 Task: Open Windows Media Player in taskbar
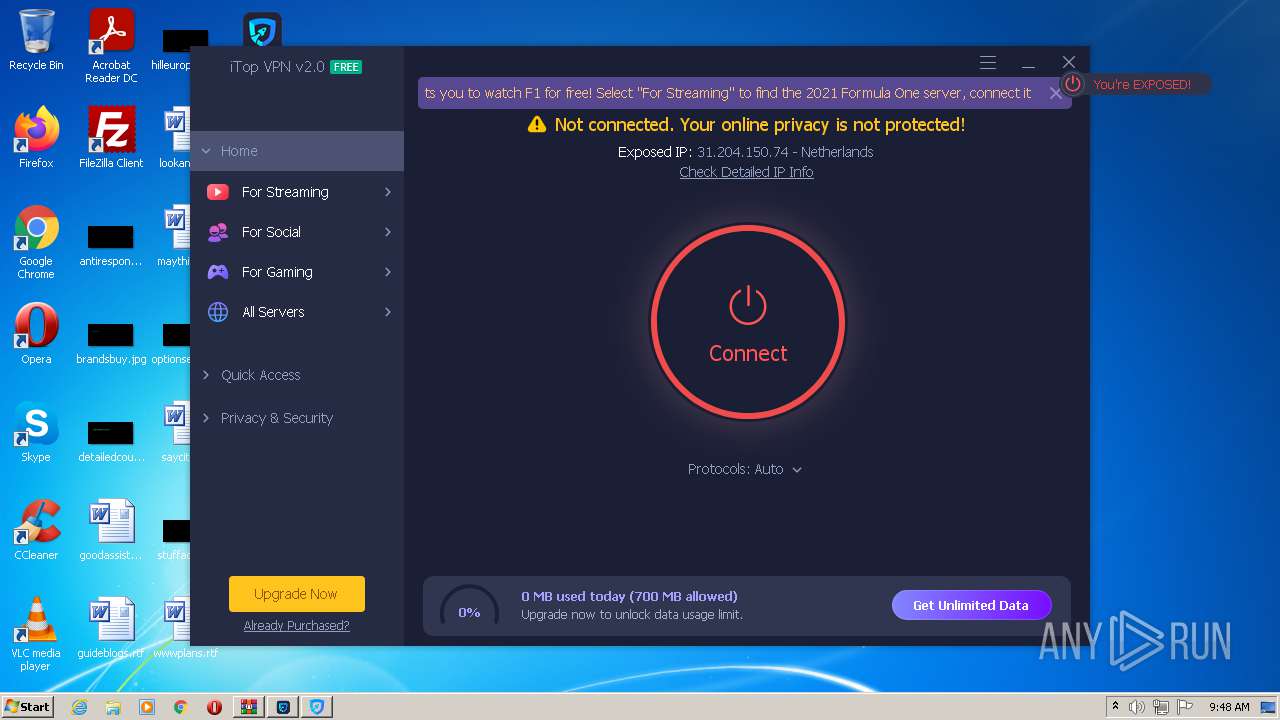tap(147, 707)
